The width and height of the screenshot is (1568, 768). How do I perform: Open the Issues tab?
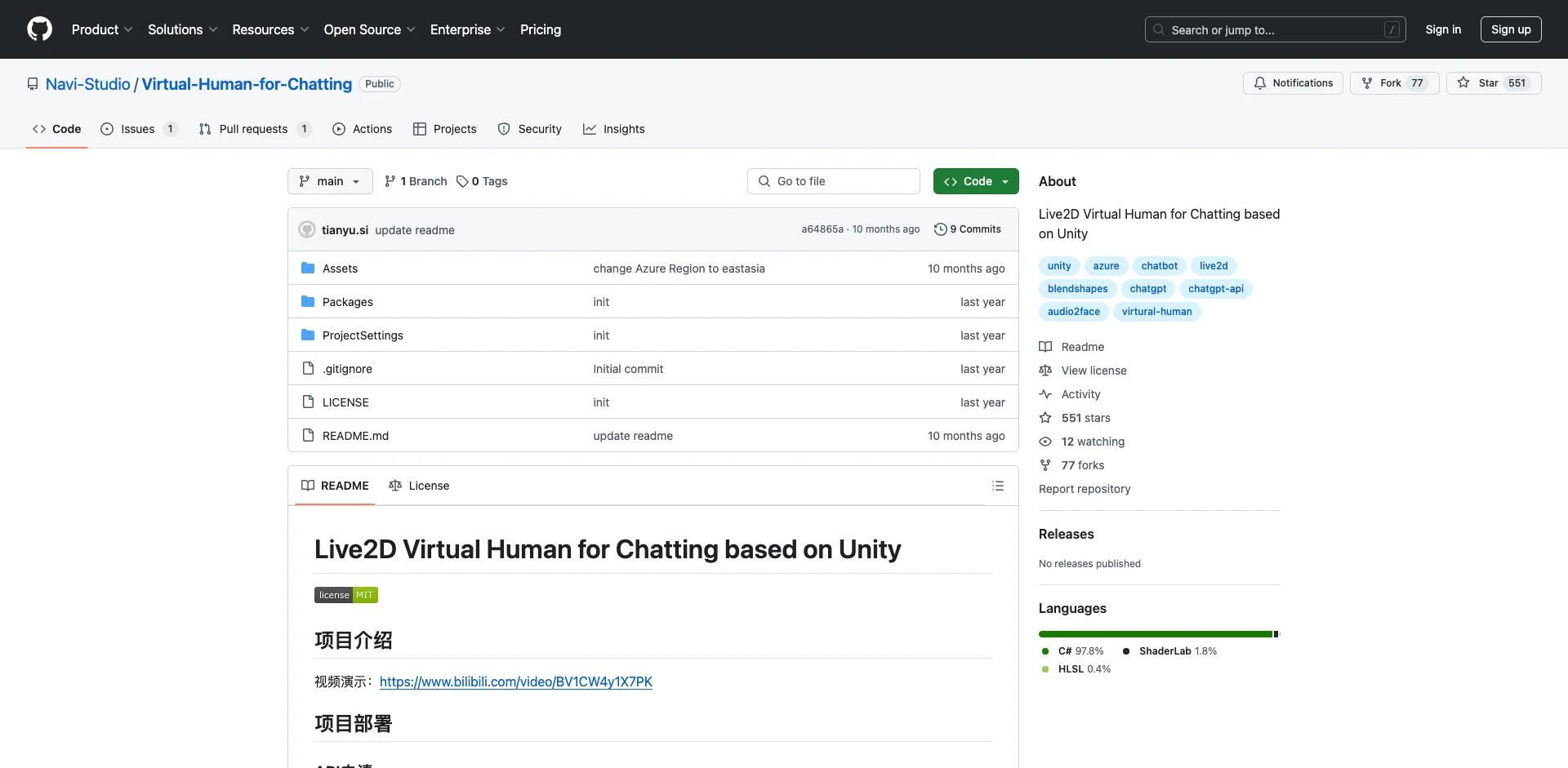tap(139, 129)
